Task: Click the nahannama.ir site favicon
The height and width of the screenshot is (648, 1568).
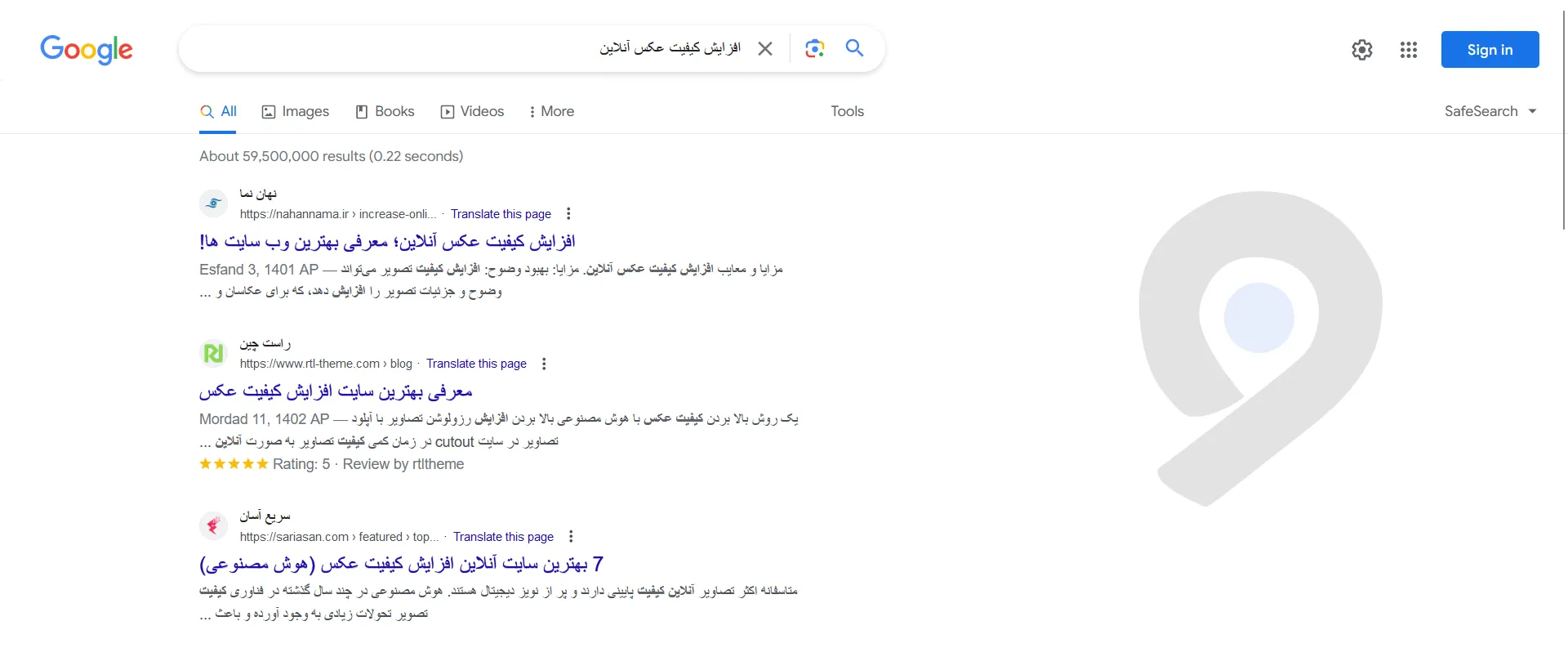Action: click(x=214, y=203)
